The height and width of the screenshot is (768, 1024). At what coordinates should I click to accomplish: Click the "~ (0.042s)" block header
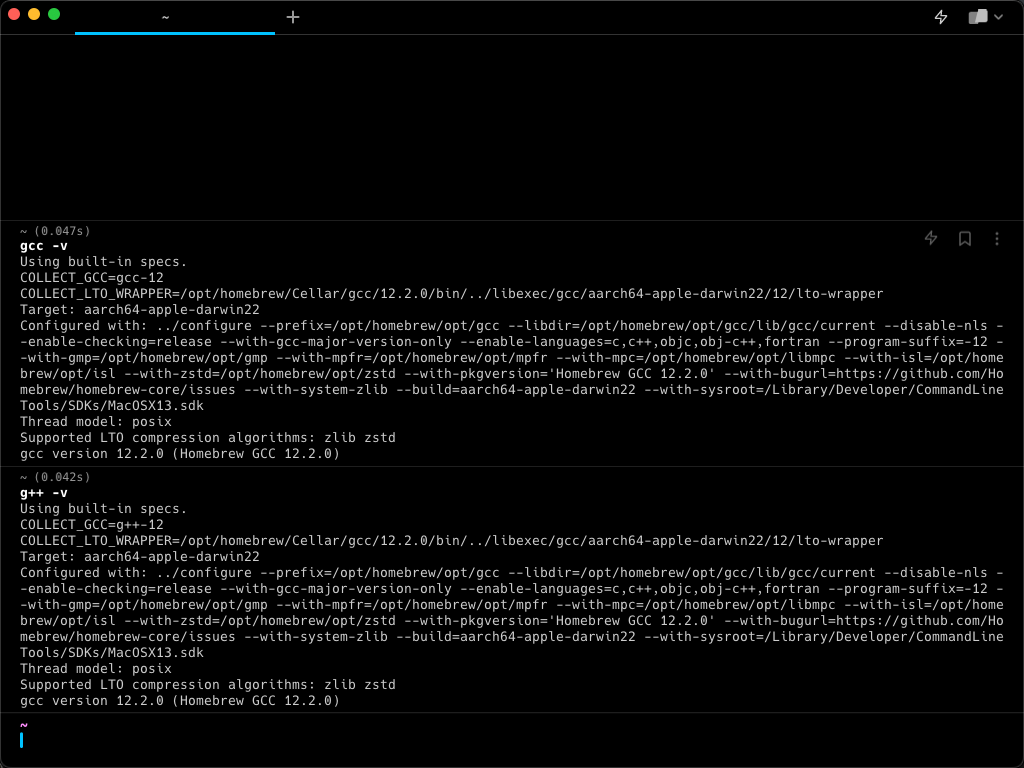55,477
